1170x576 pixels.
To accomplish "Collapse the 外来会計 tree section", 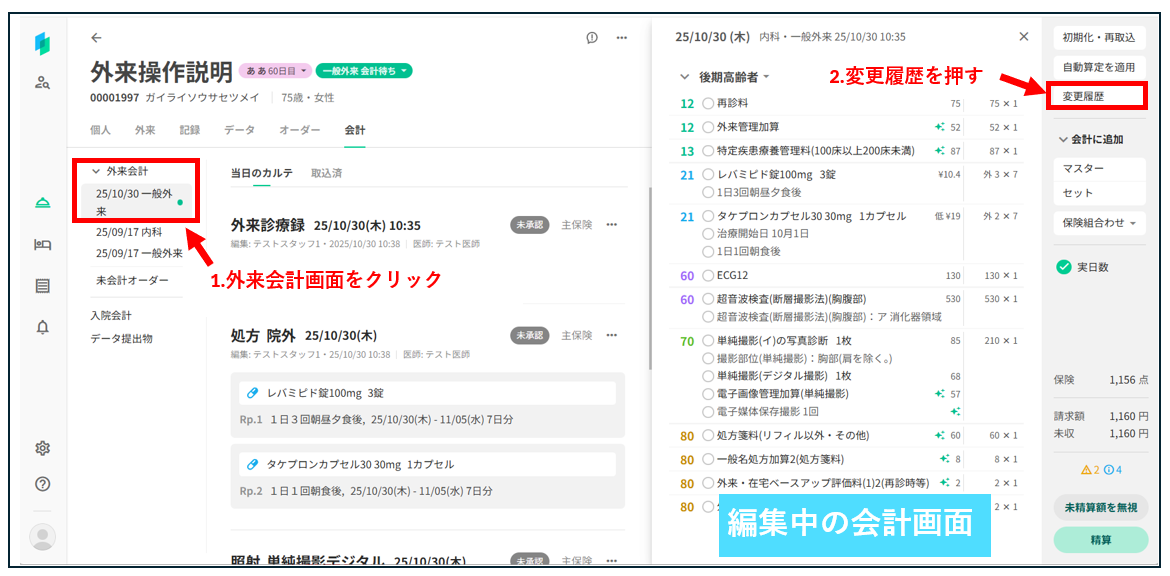I will (96, 171).
